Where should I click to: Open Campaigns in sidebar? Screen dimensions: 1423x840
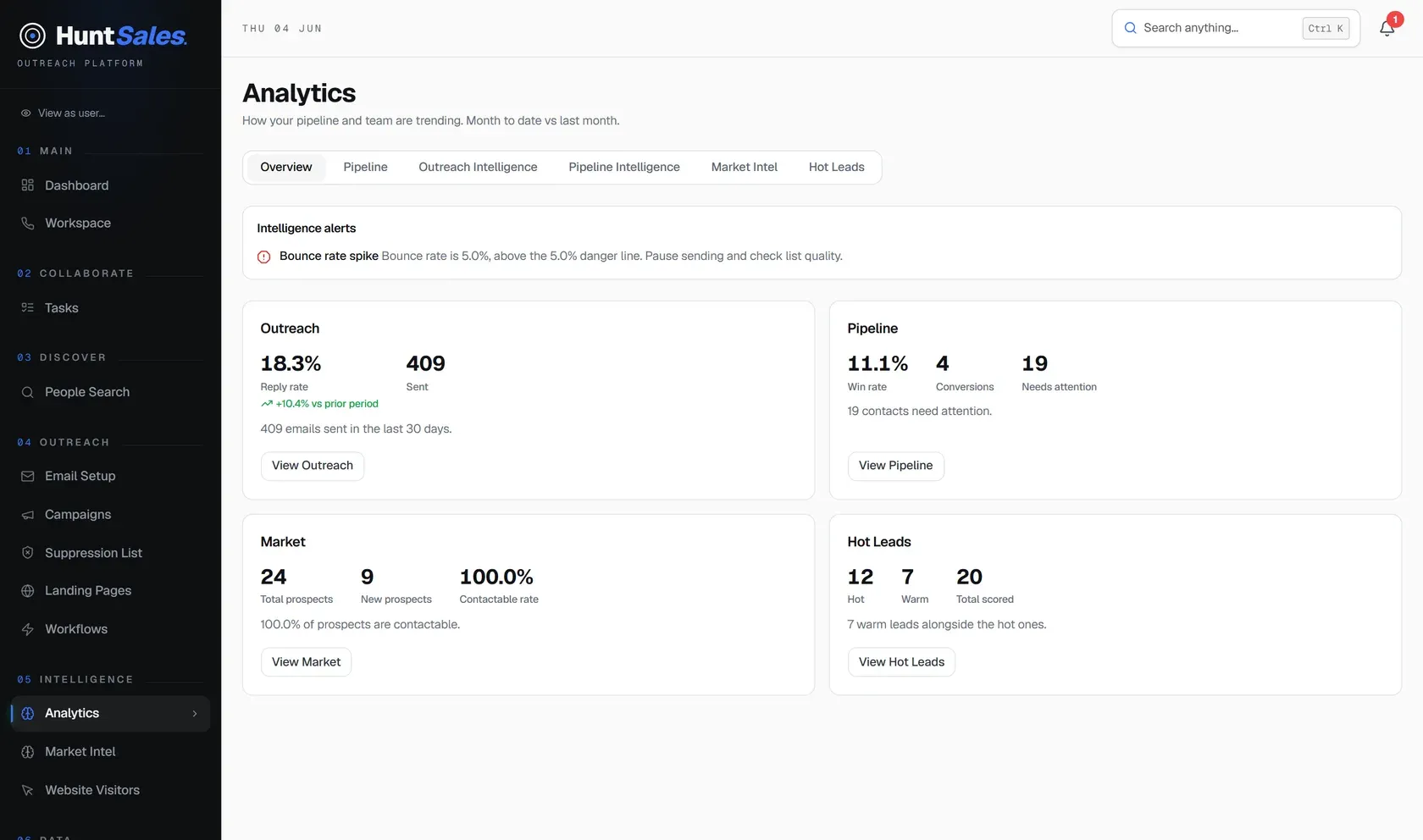[110, 515]
